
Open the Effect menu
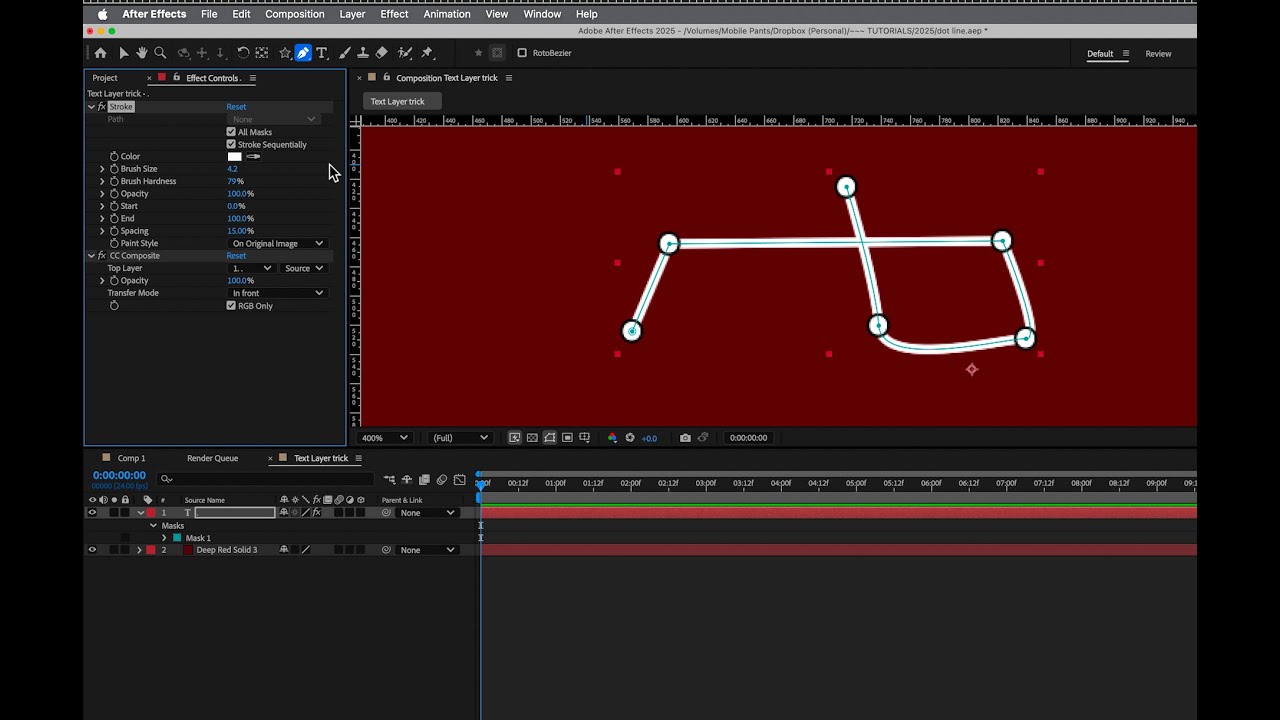coord(394,14)
